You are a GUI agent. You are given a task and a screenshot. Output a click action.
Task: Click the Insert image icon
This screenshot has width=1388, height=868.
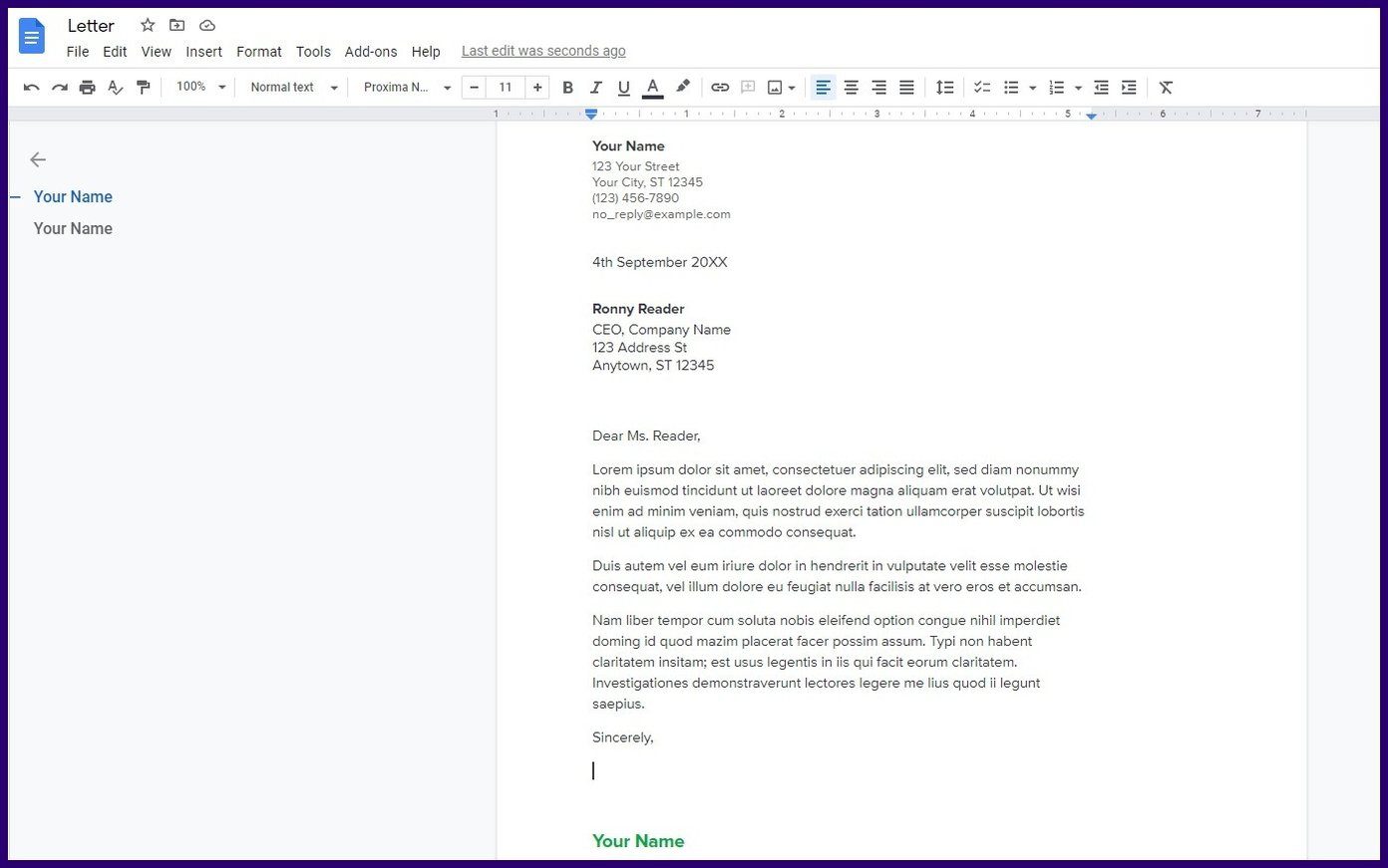775,88
